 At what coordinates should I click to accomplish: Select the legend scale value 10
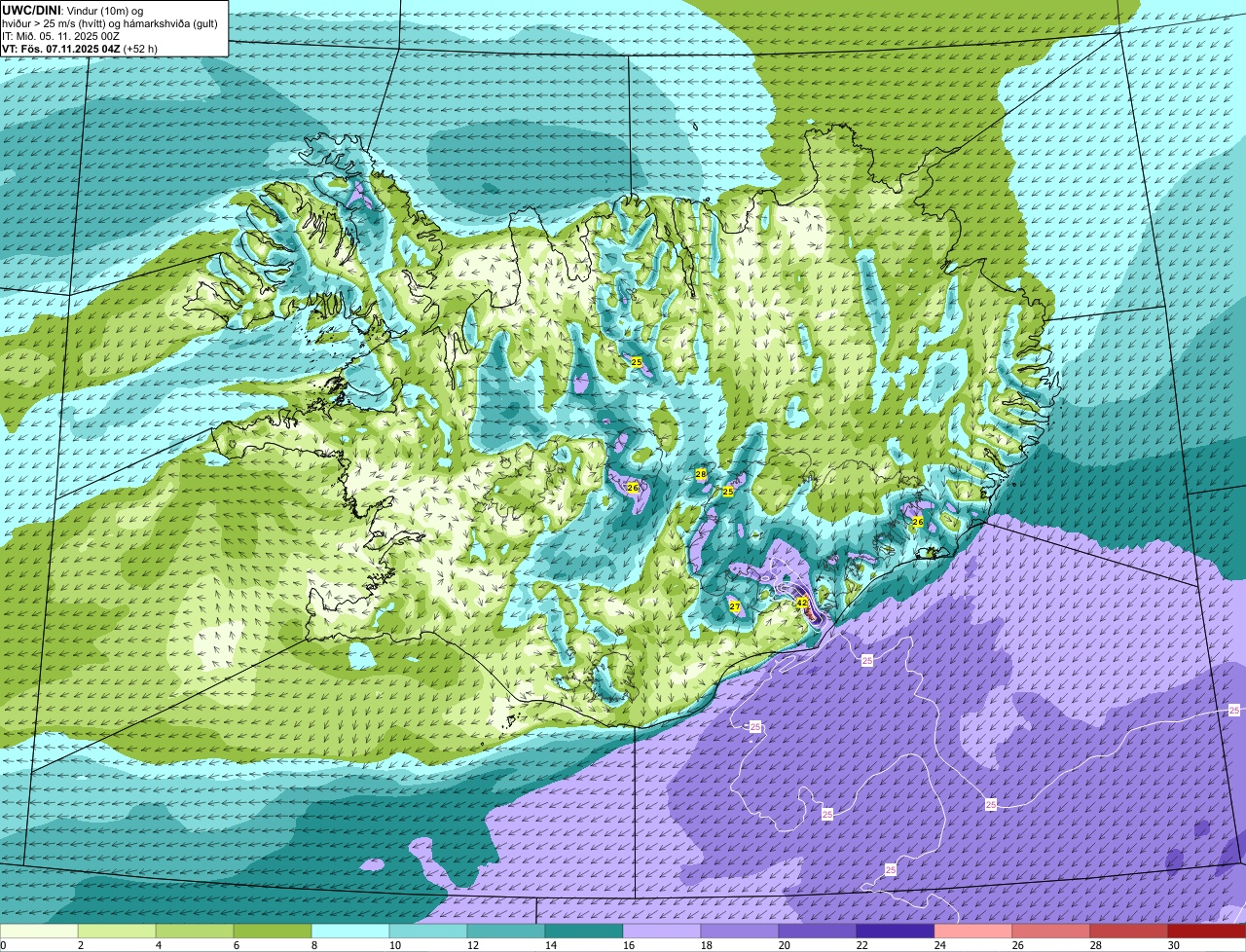394,945
